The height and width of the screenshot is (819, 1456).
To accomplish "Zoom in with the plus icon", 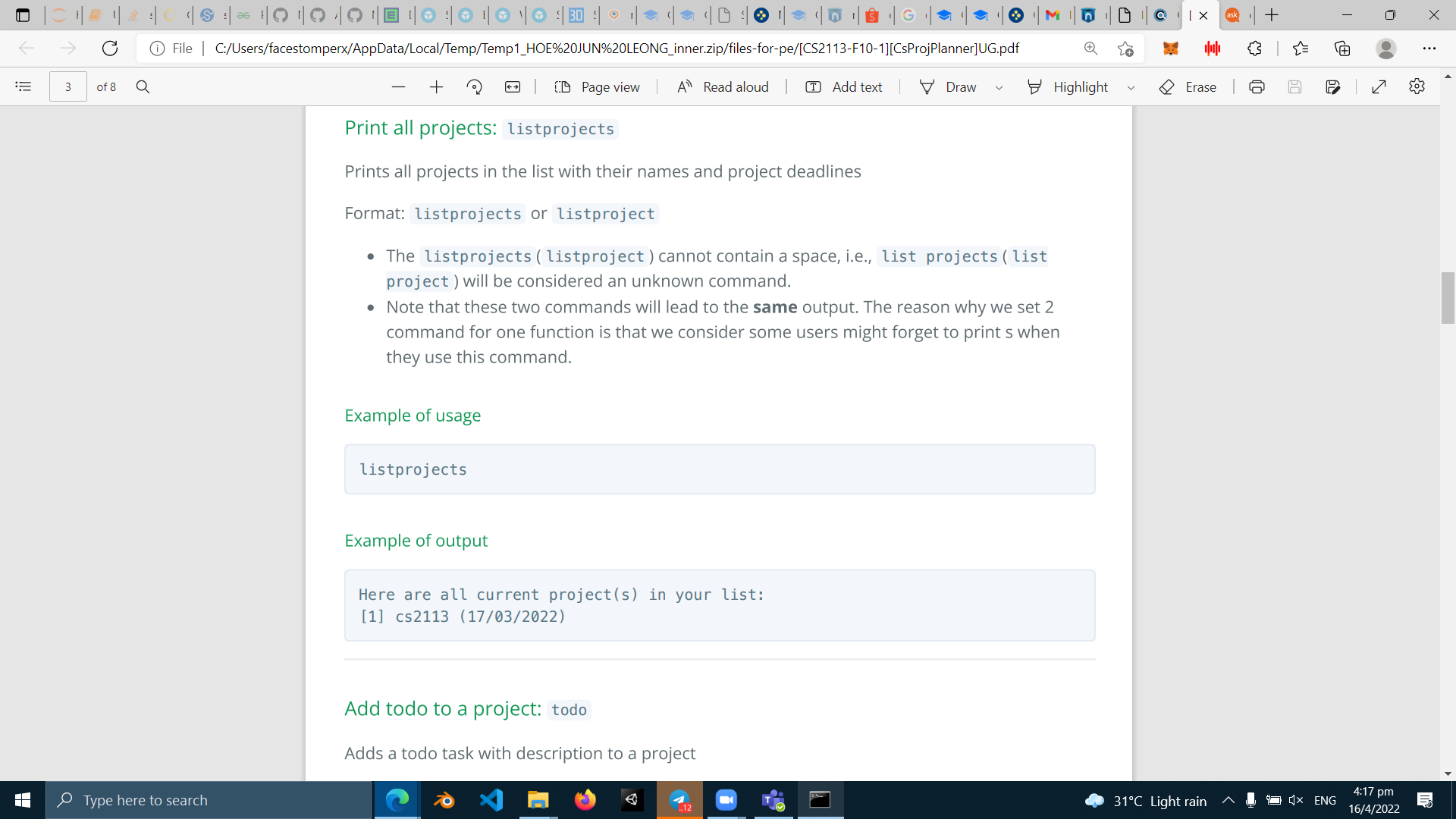I will click(436, 86).
